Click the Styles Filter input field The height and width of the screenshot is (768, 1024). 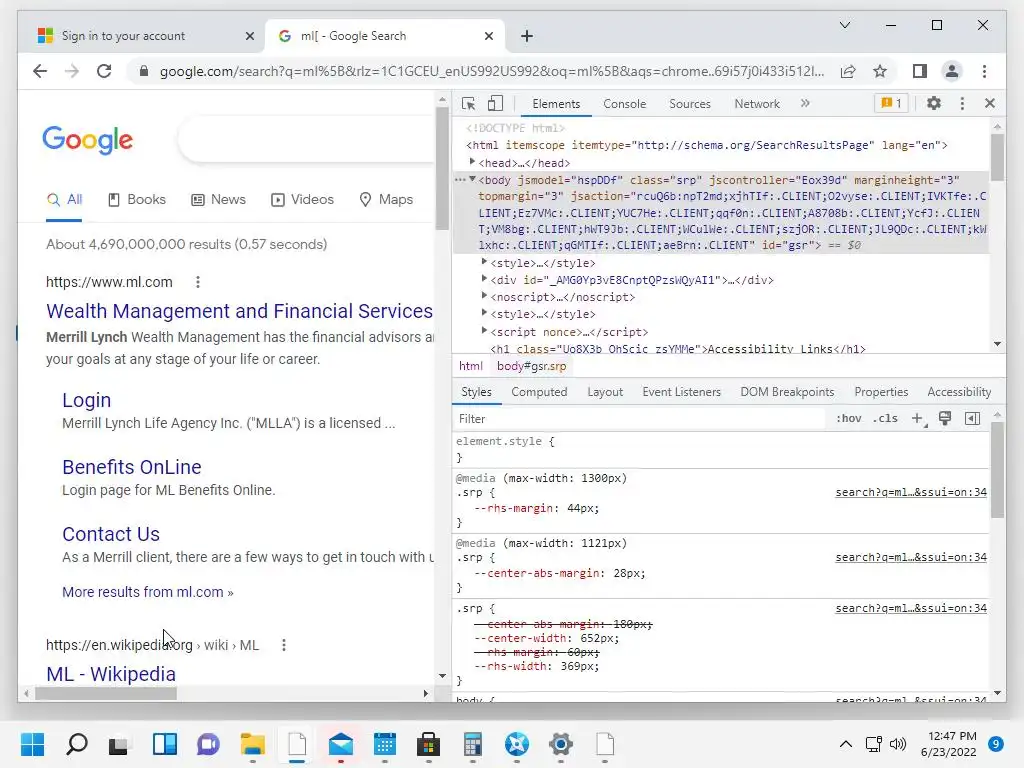(640, 419)
